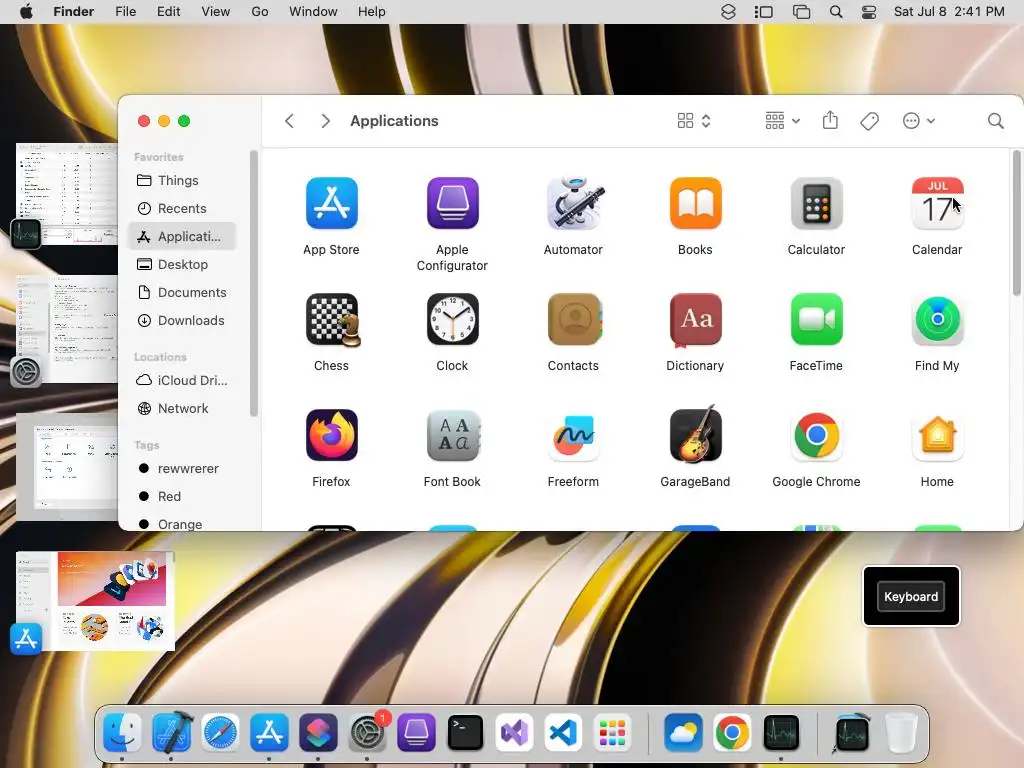Open the Apple menu

coord(26,12)
